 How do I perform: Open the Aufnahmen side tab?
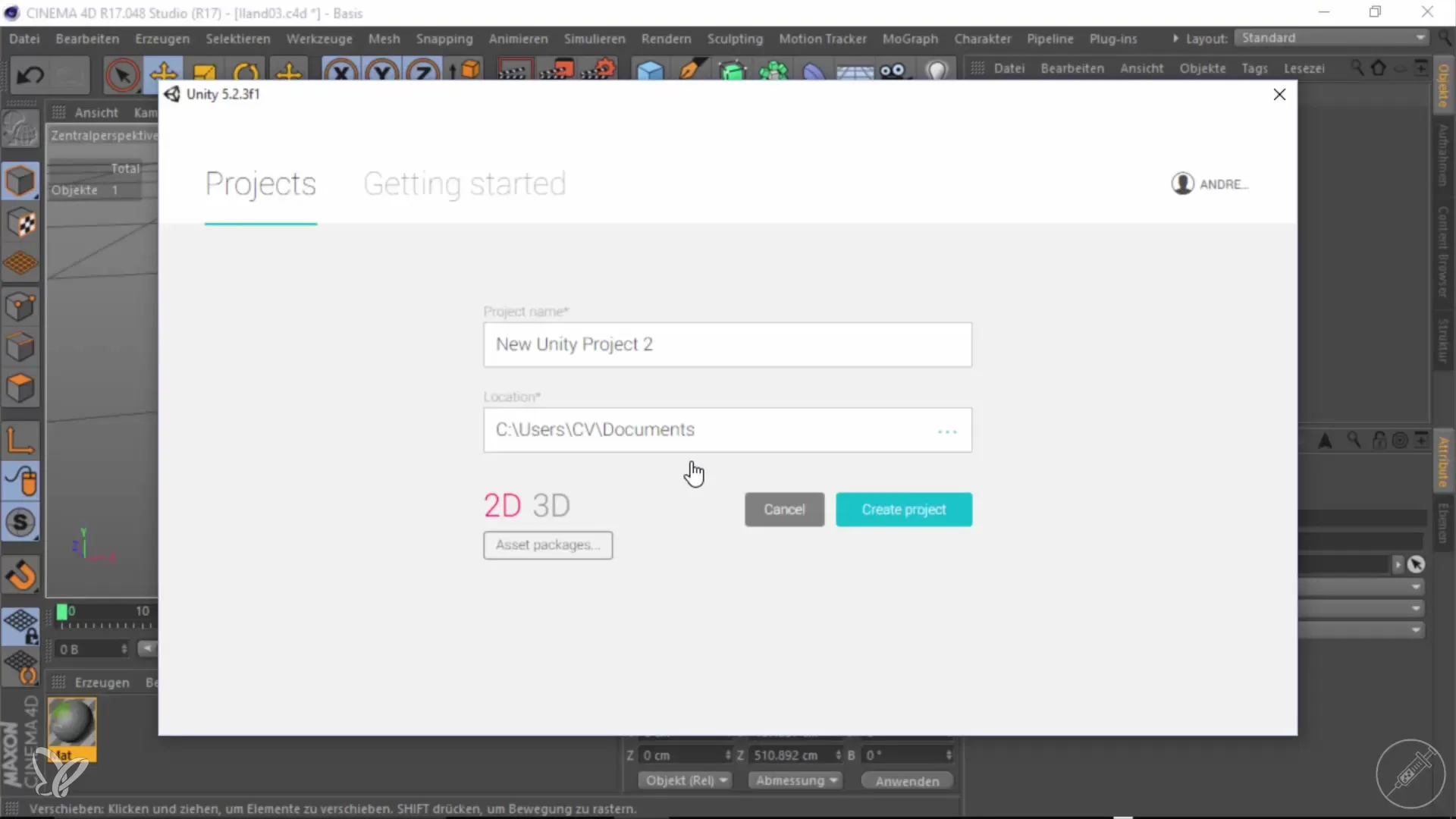click(x=1443, y=155)
